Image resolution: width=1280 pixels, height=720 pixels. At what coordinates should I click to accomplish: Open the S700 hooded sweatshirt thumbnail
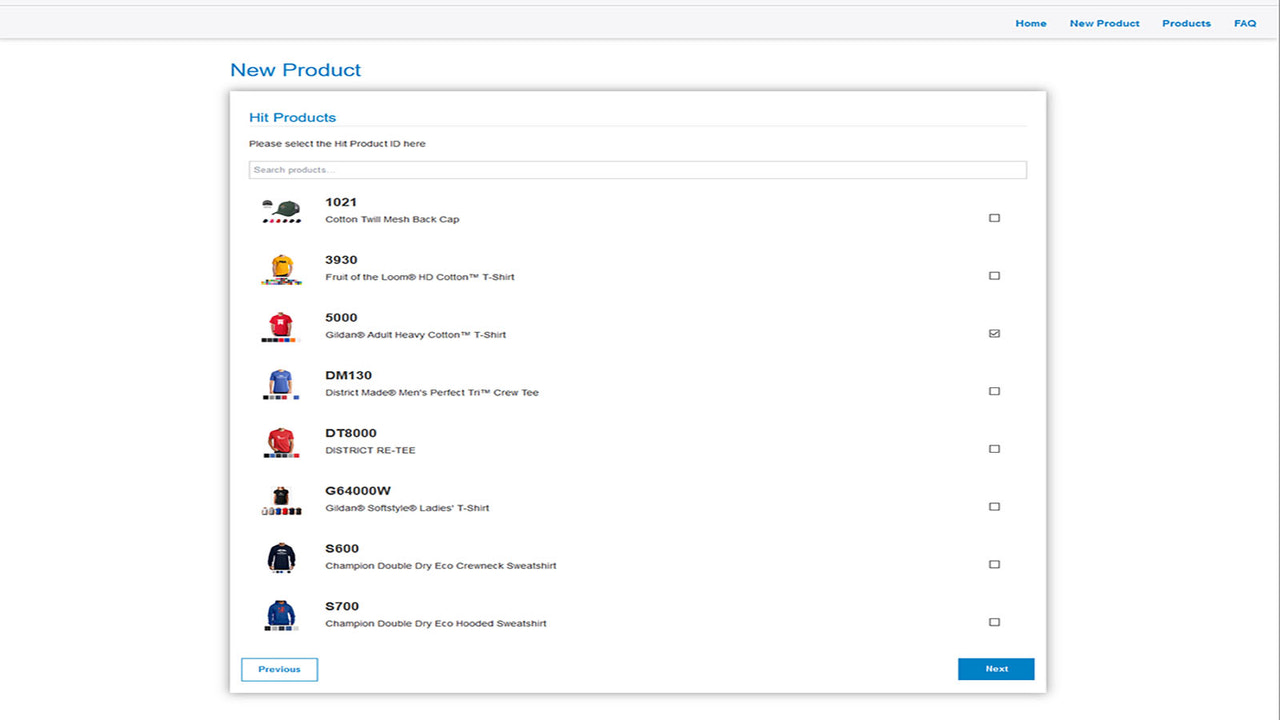tap(281, 613)
